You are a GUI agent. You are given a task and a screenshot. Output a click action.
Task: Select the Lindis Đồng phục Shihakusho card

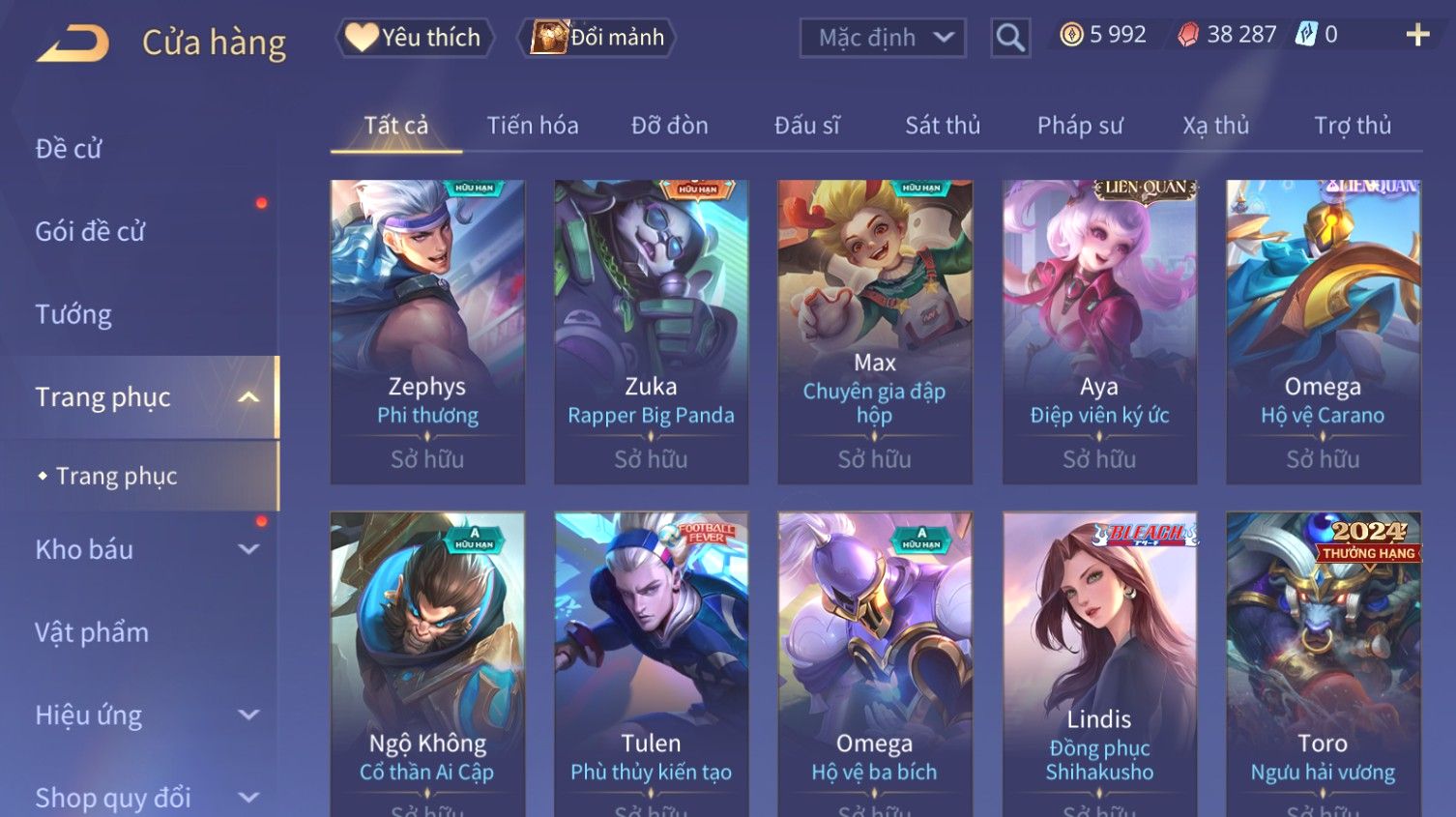coord(1099,664)
